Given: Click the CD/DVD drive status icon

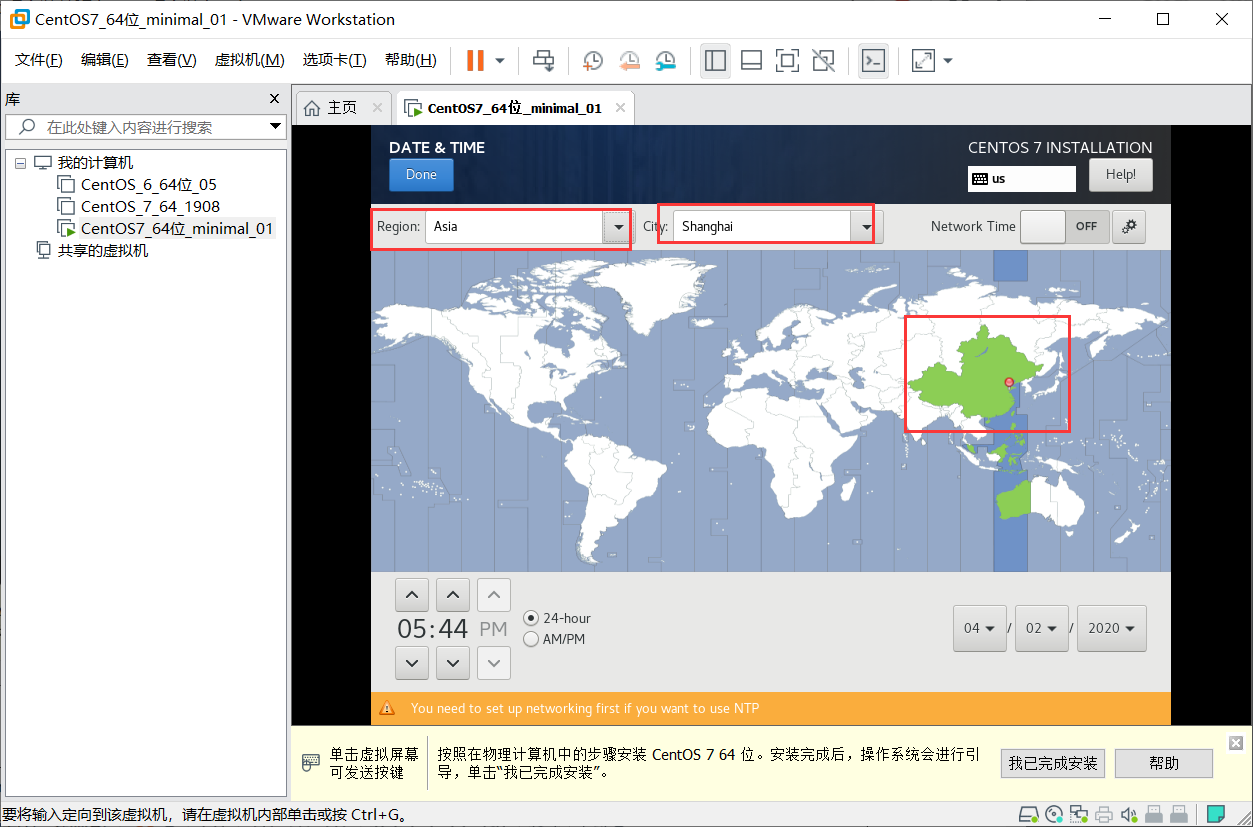Looking at the screenshot, I should pyautogui.click(x=1054, y=814).
